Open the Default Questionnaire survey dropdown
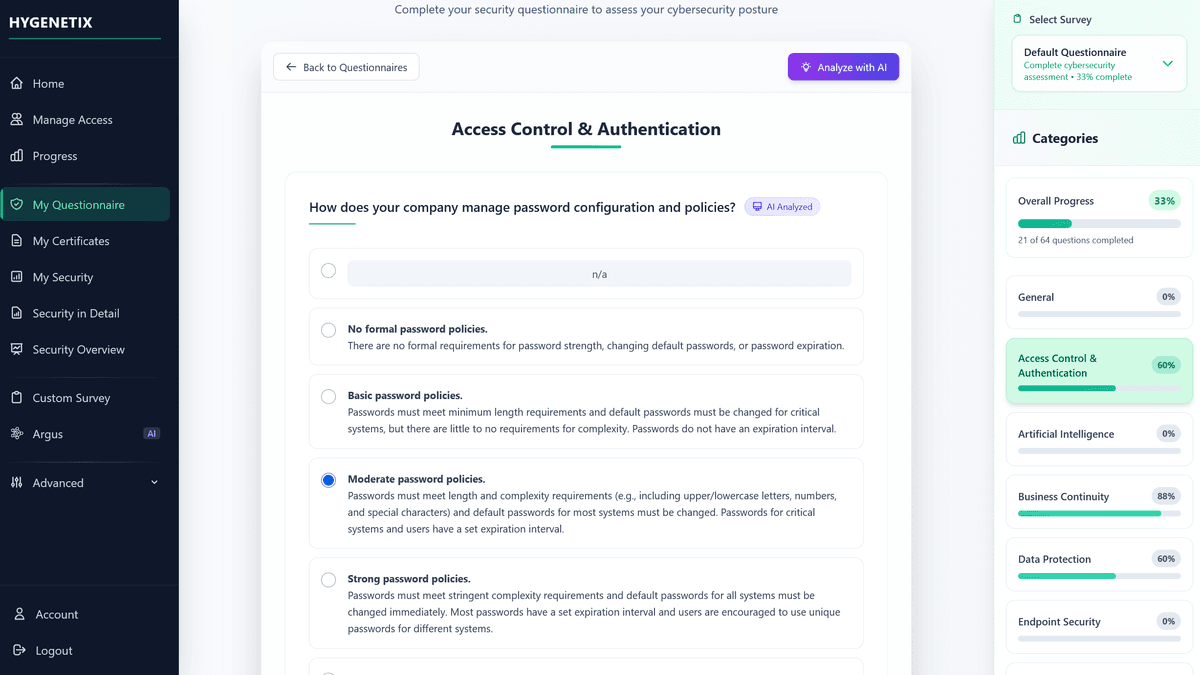This screenshot has height=675, width=1200. [x=1099, y=64]
